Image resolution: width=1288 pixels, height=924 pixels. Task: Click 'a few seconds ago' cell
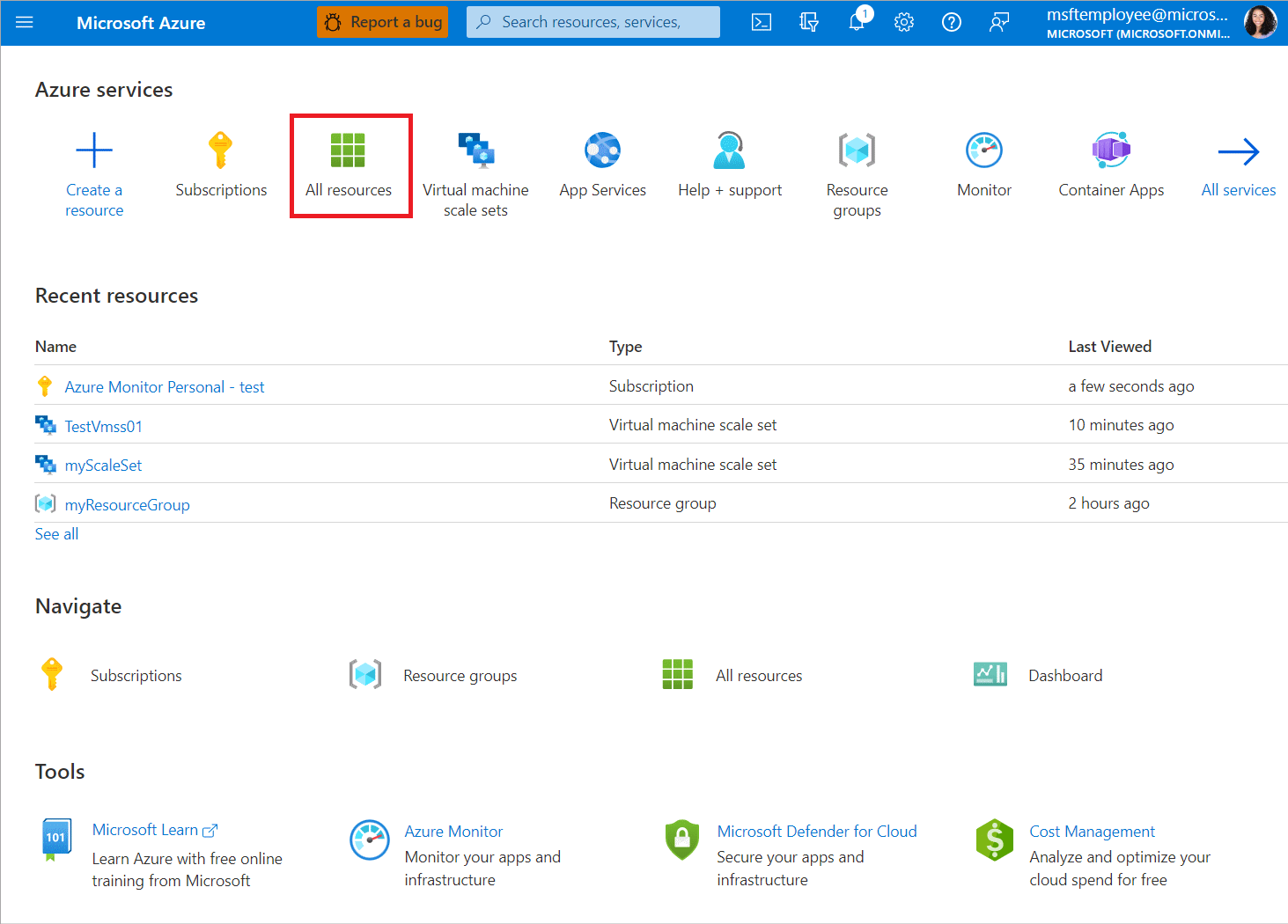coord(1131,386)
